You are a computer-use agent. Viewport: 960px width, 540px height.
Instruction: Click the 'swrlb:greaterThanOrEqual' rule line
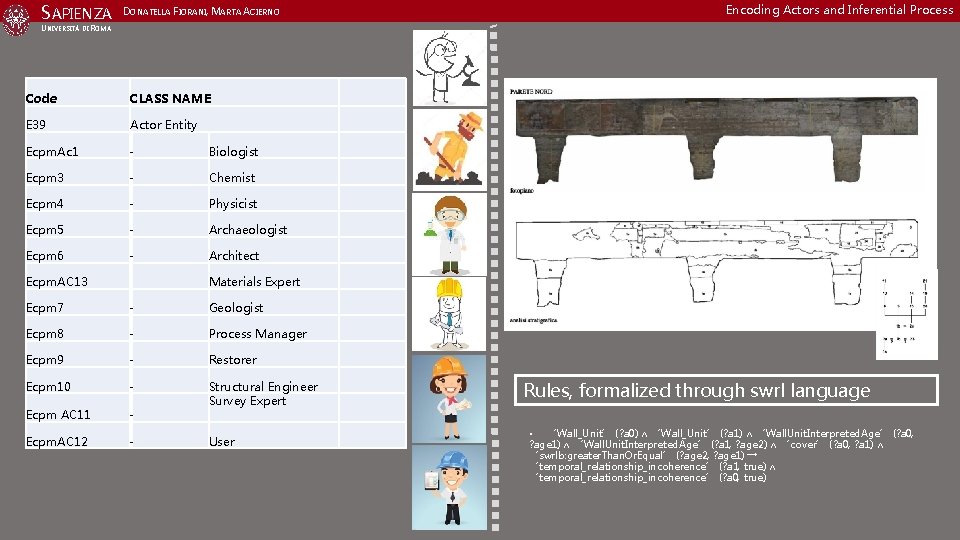[646, 456]
